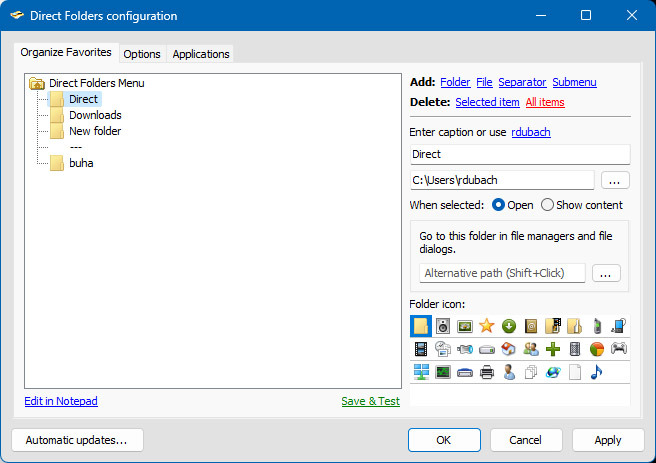Screen dimensions: 656x463
Task: Select the Direct tree item
Action: 83,99
